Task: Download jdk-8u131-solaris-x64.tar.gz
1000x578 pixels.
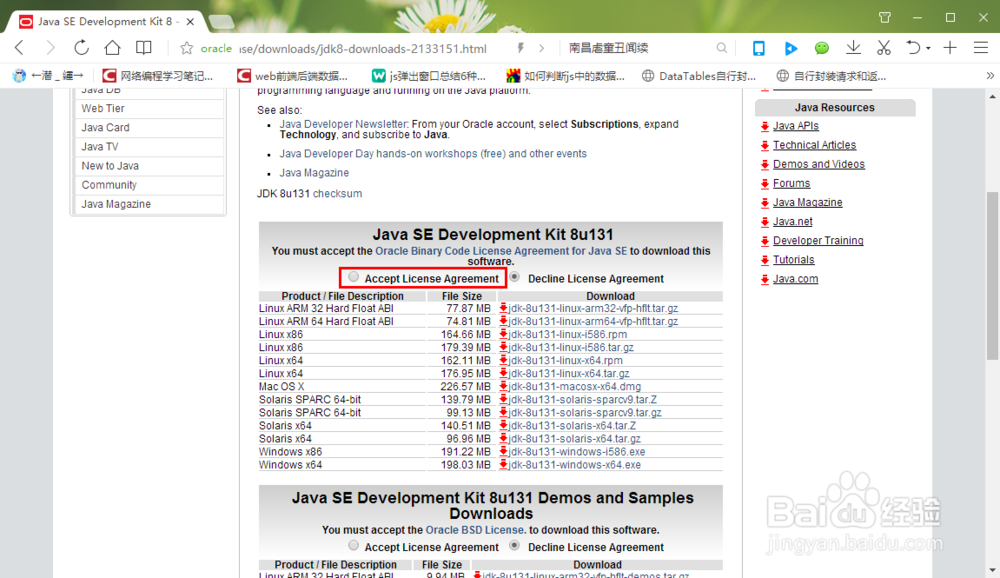Action: (x=575, y=438)
